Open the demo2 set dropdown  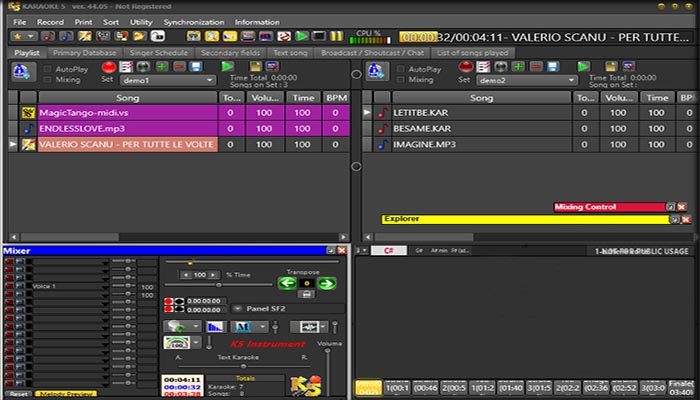527,80
